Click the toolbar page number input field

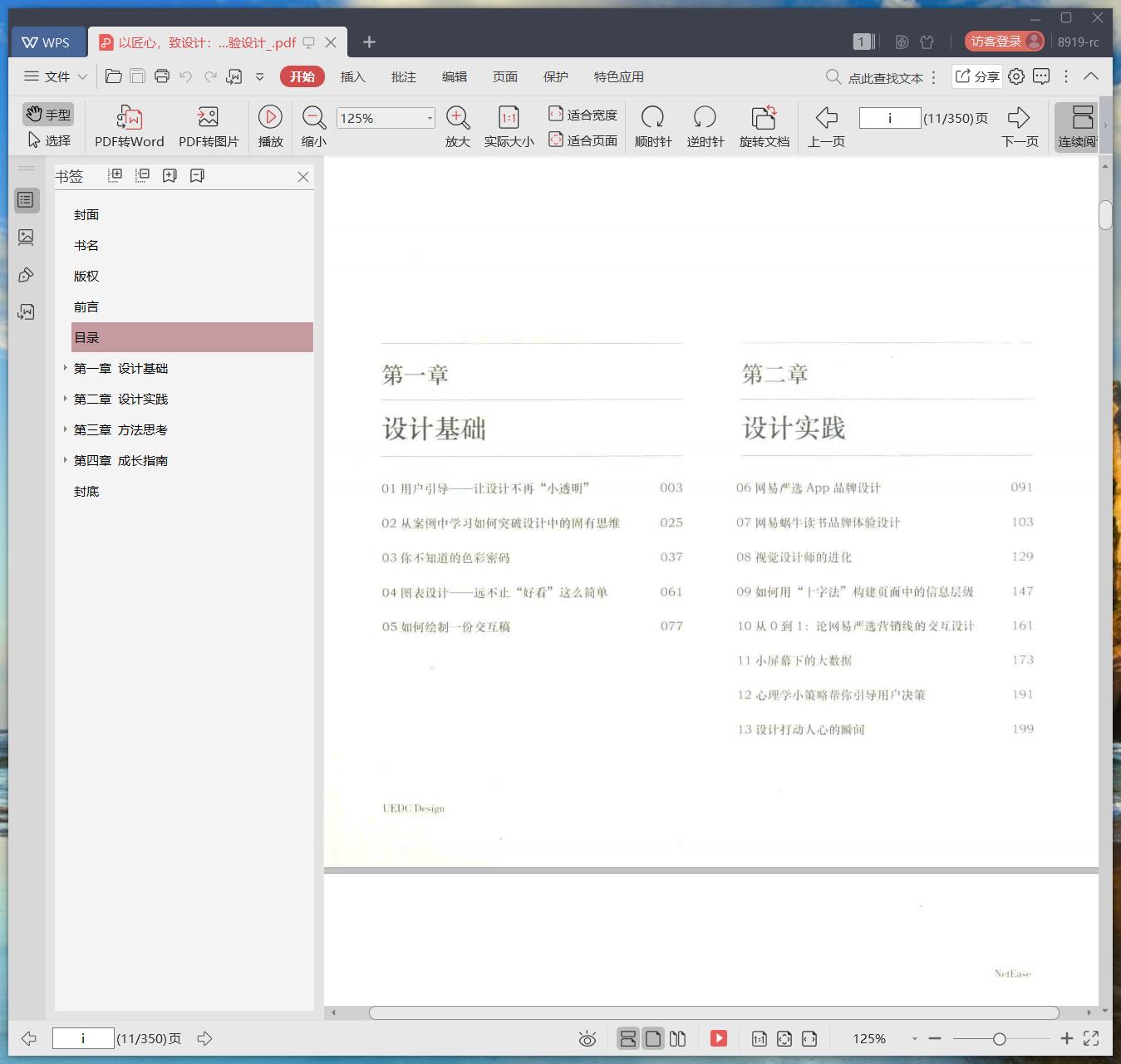coord(889,118)
